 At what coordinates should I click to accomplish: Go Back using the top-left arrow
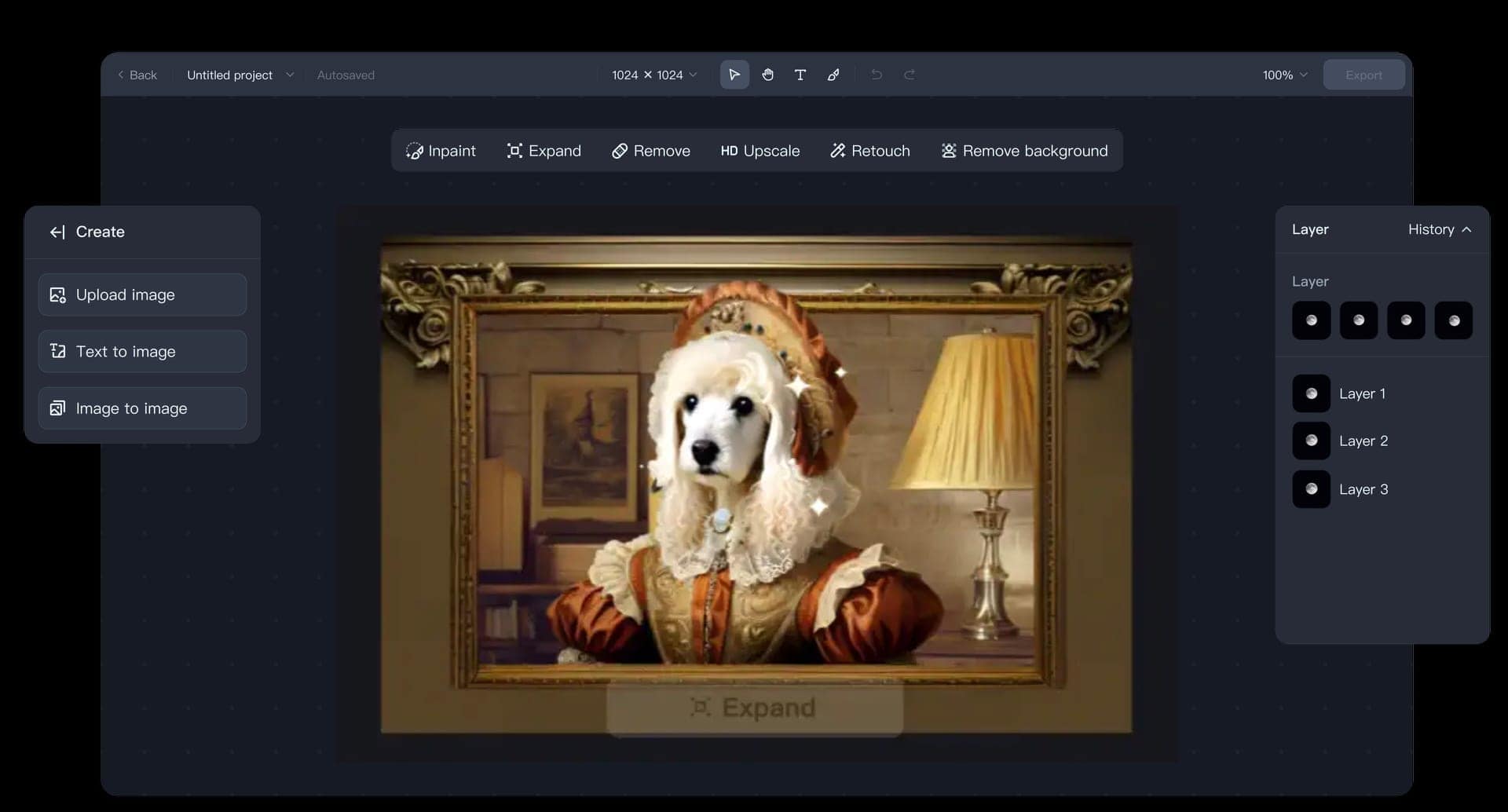click(x=137, y=75)
